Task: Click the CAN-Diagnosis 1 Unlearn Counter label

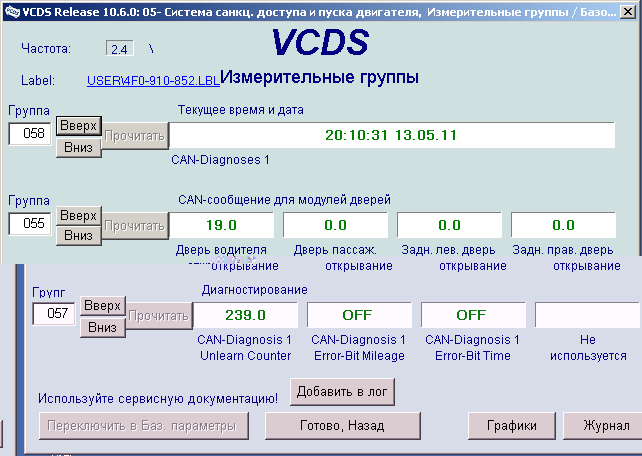Action: [x=245, y=348]
